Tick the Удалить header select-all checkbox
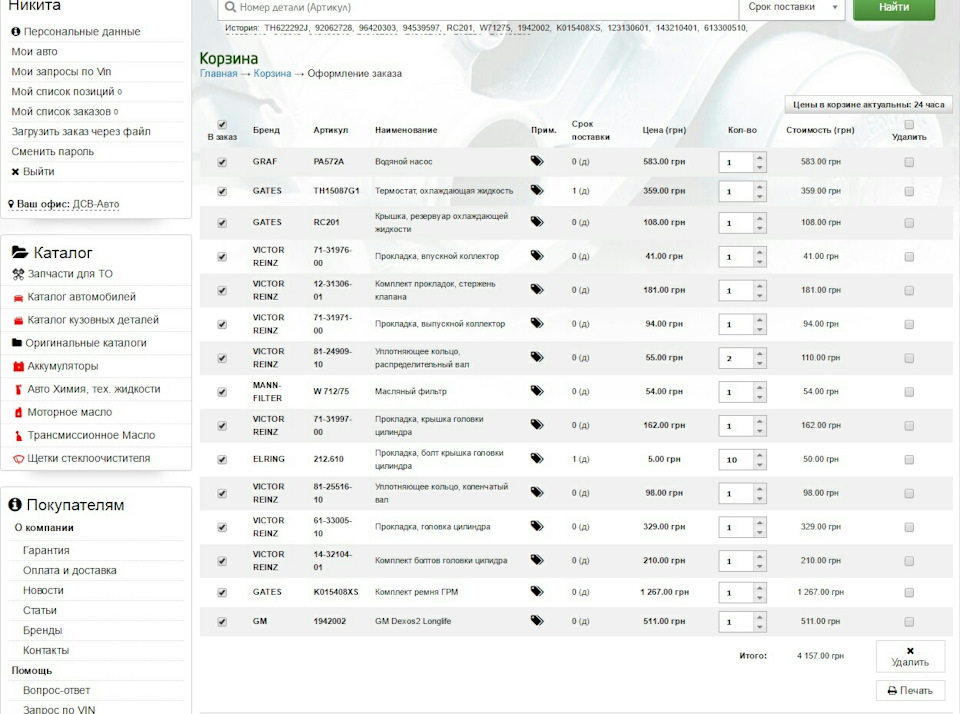Viewport: 960px width, 714px height. pyautogui.click(x=909, y=124)
